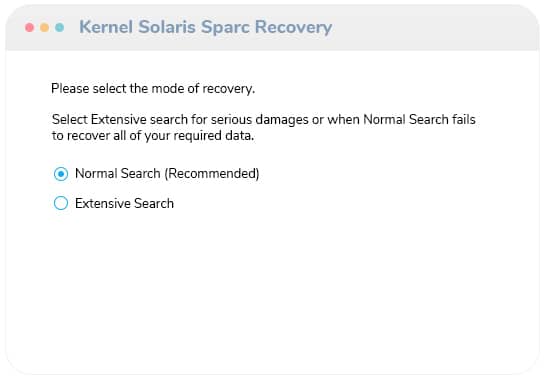This screenshot has height=380, width=545.
Task: Click the 'Extensive Search' option label text
Action: click(124, 203)
